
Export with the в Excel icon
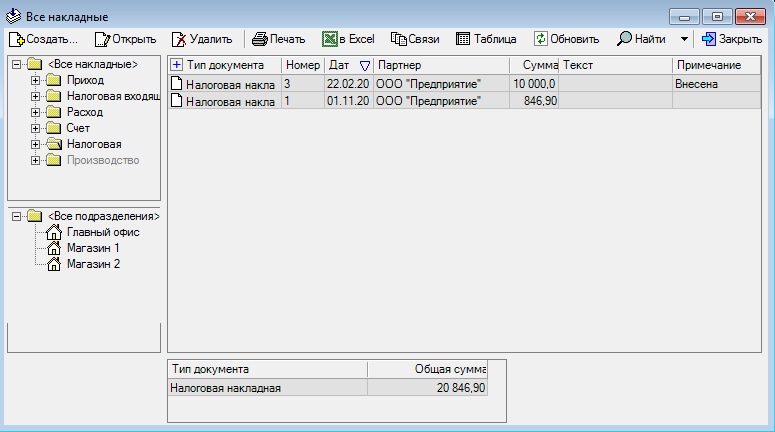329,39
